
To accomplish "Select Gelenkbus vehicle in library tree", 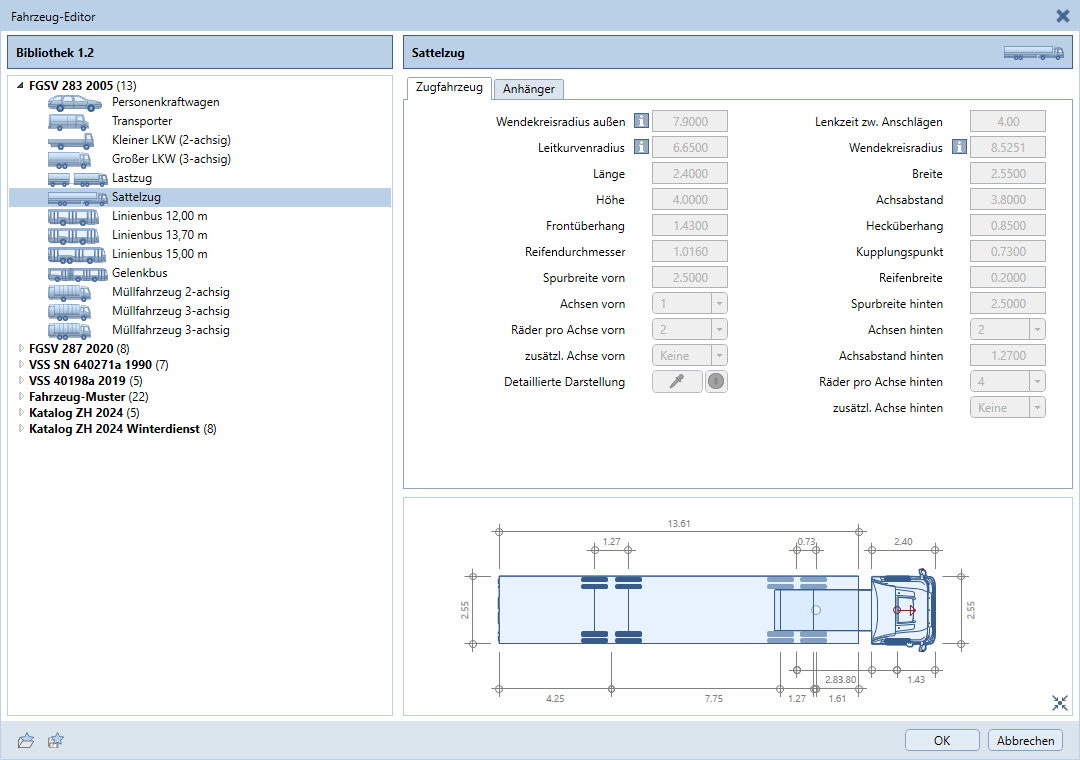I will tap(139, 273).
